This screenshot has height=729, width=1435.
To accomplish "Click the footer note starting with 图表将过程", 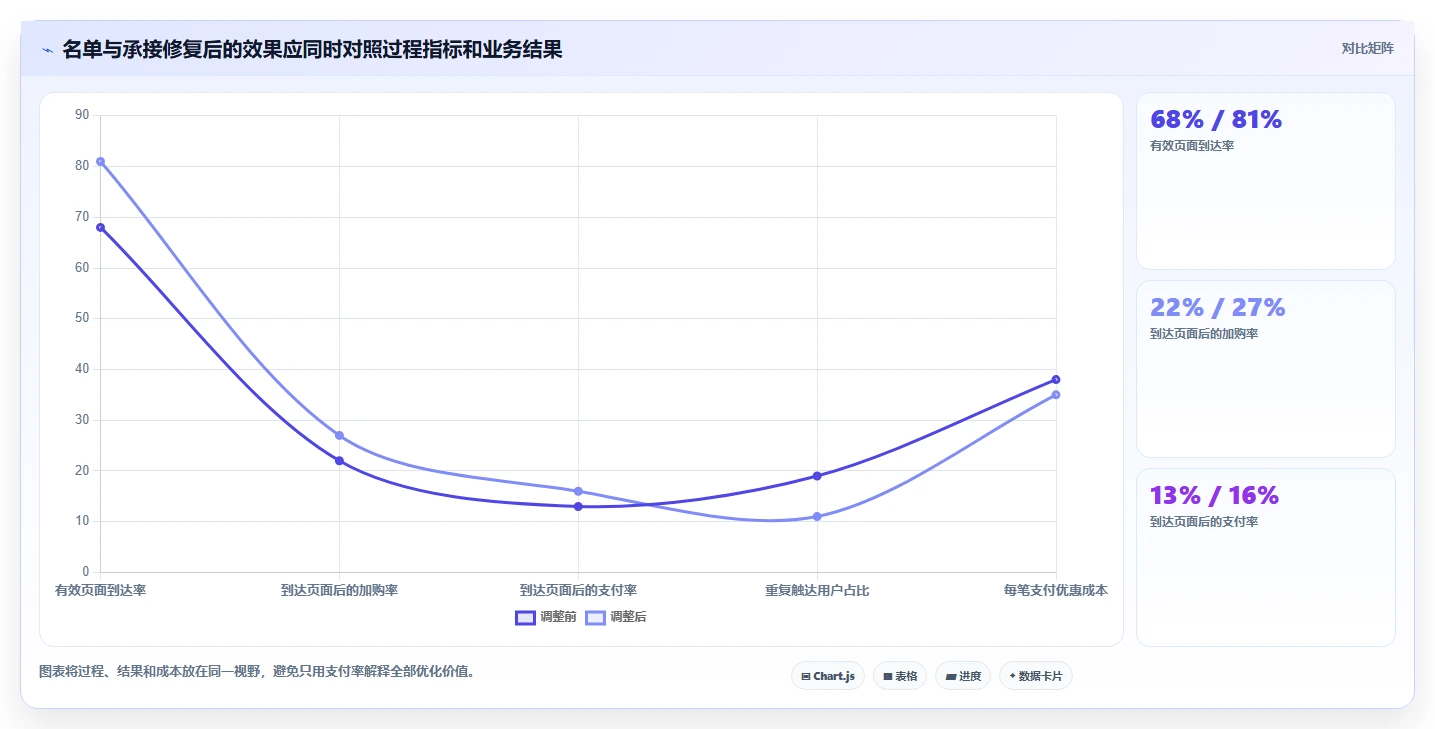I will pyautogui.click(x=257, y=672).
